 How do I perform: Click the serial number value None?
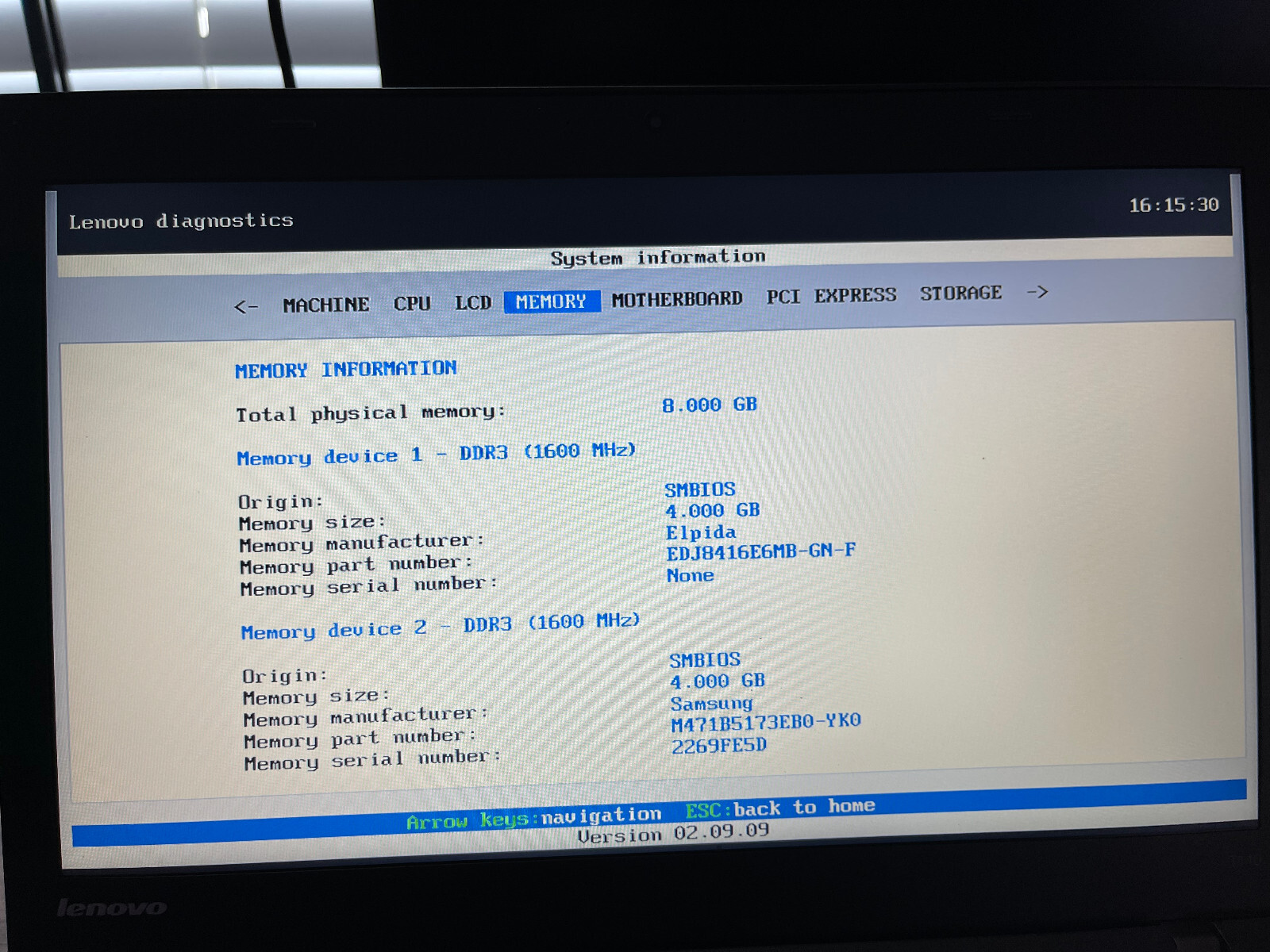690,575
